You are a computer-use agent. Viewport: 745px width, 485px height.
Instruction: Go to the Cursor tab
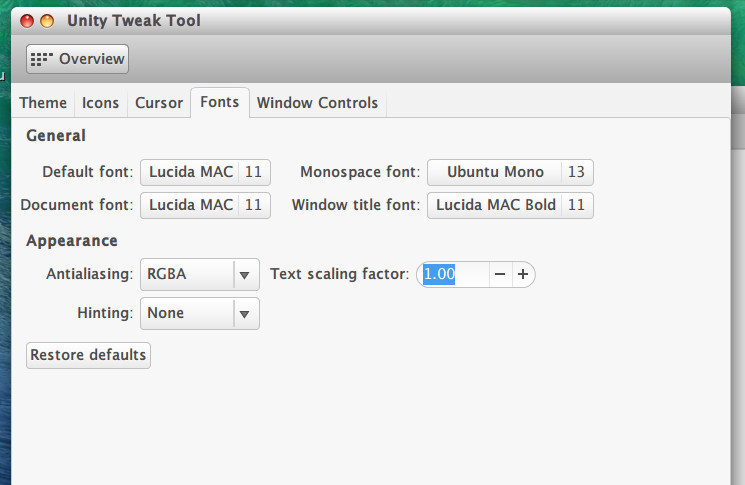159,103
